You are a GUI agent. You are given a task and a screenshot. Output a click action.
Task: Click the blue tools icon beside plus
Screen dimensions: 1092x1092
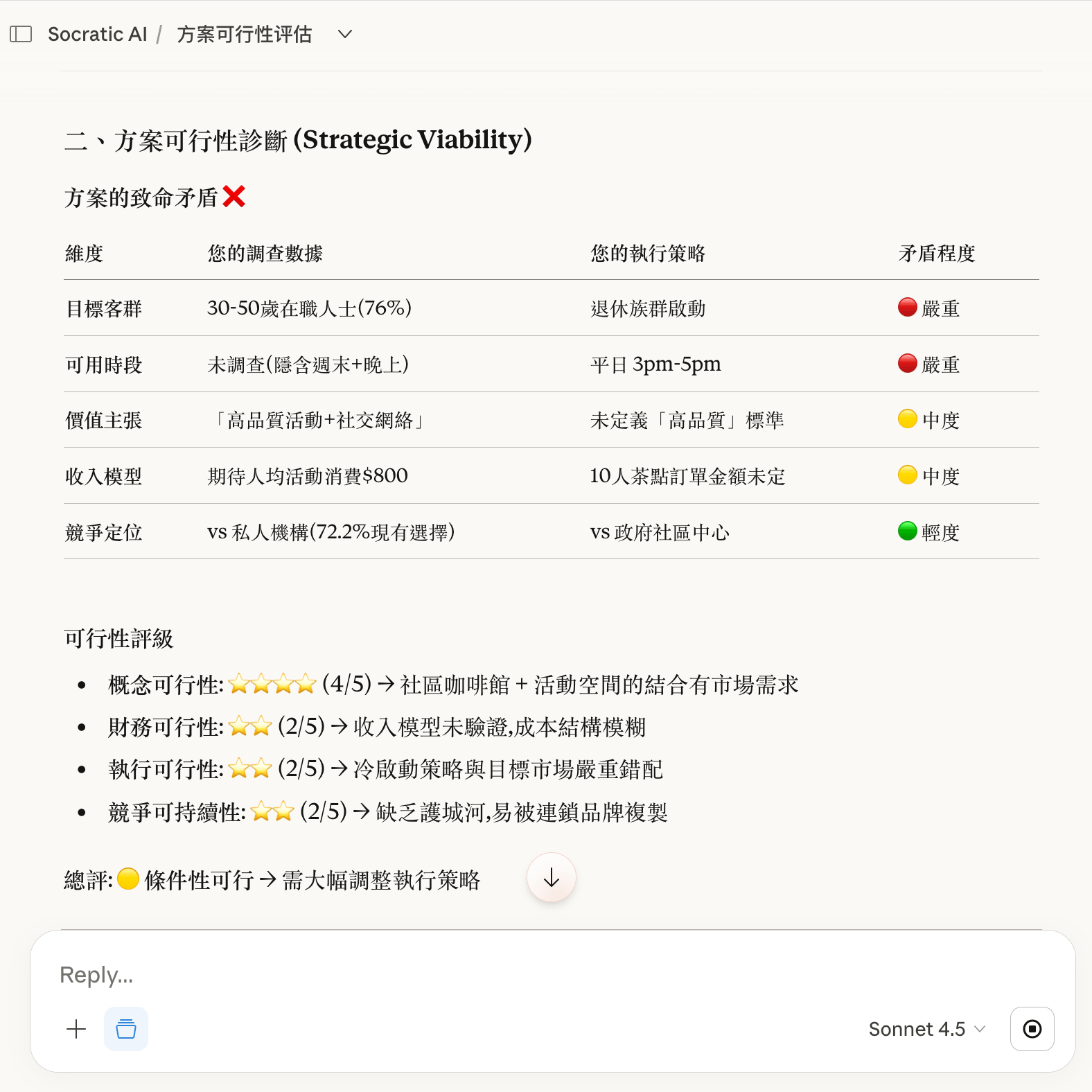tap(126, 1029)
